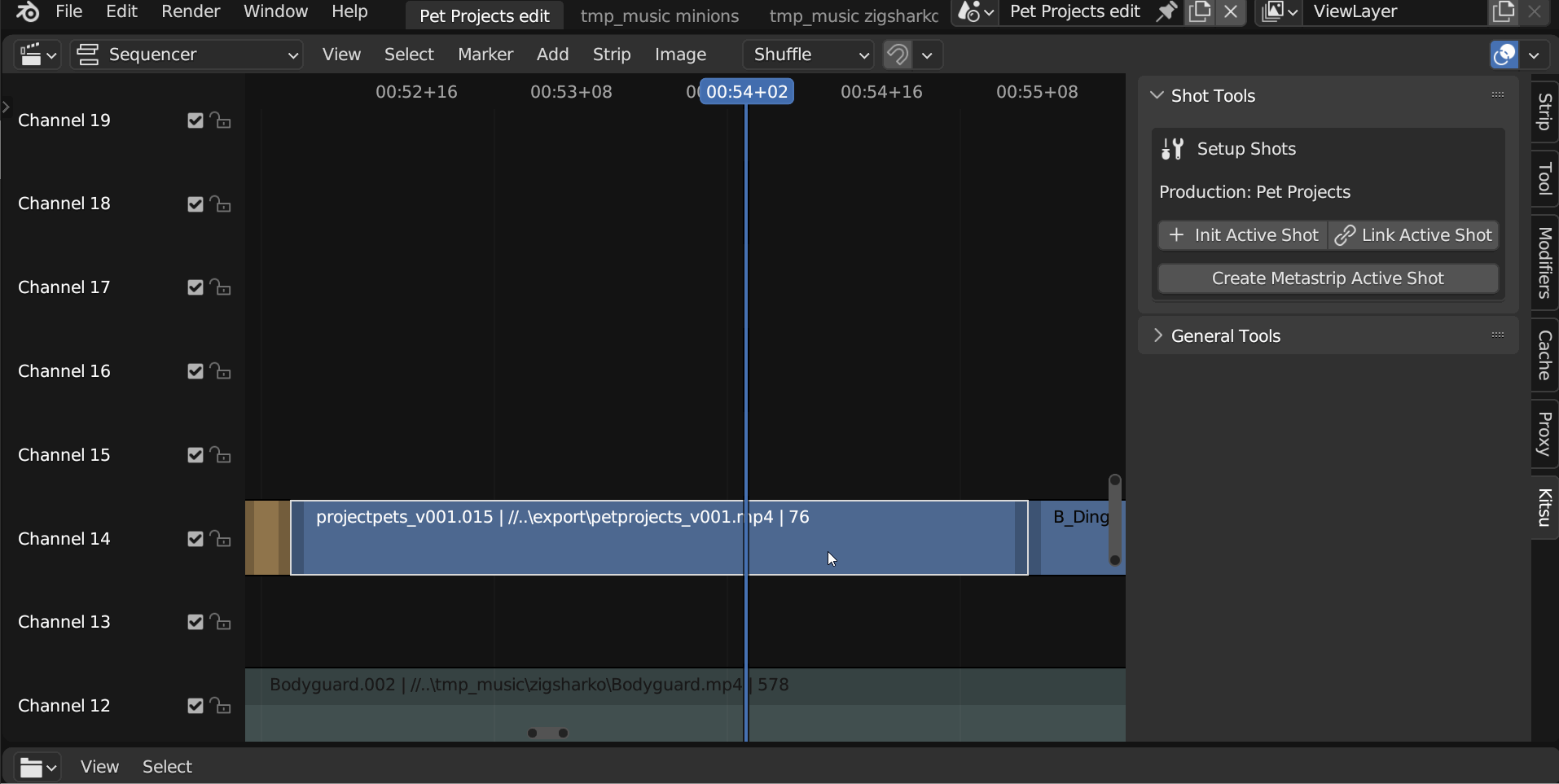1559x784 pixels.
Task: Open the bottom editor type selector icon
Action: (37, 767)
